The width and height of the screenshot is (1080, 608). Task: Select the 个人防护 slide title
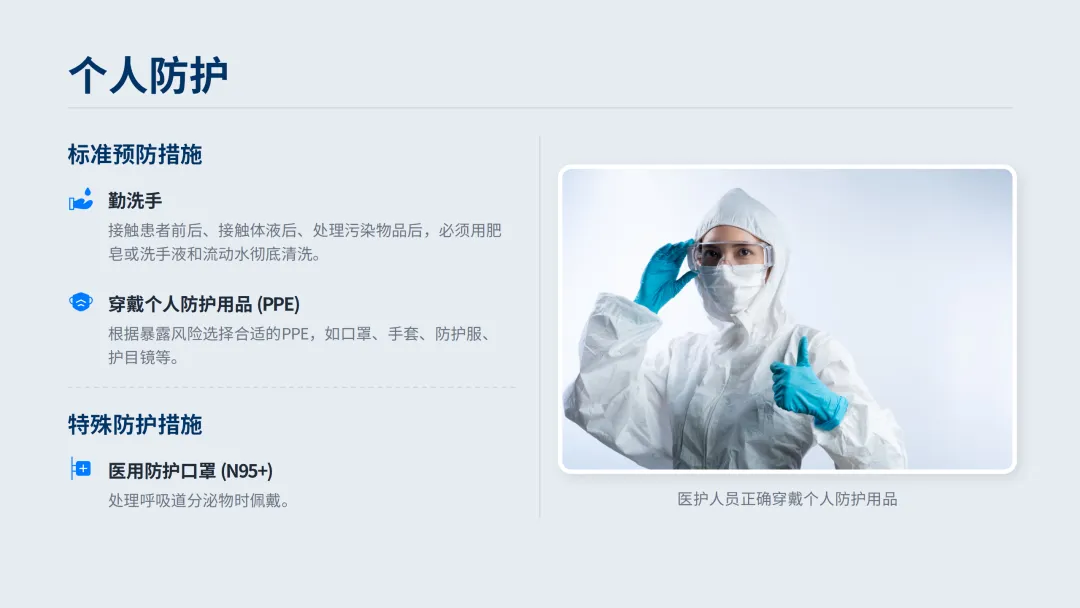pos(148,75)
